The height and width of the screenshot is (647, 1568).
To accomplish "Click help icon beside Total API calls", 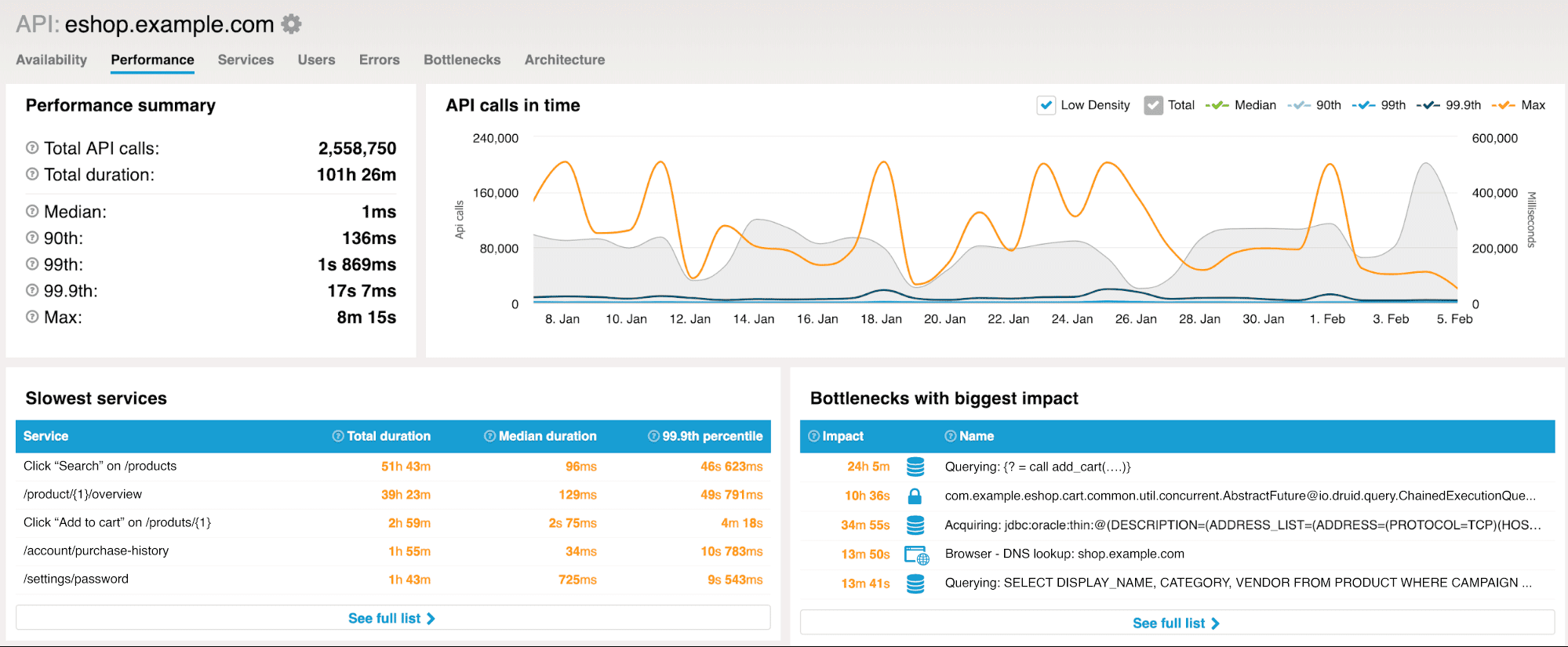I will tap(32, 147).
